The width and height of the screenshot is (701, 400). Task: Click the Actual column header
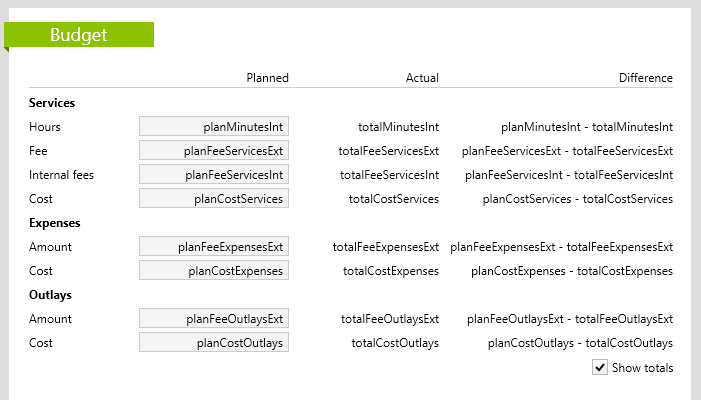tap(422, 78)
